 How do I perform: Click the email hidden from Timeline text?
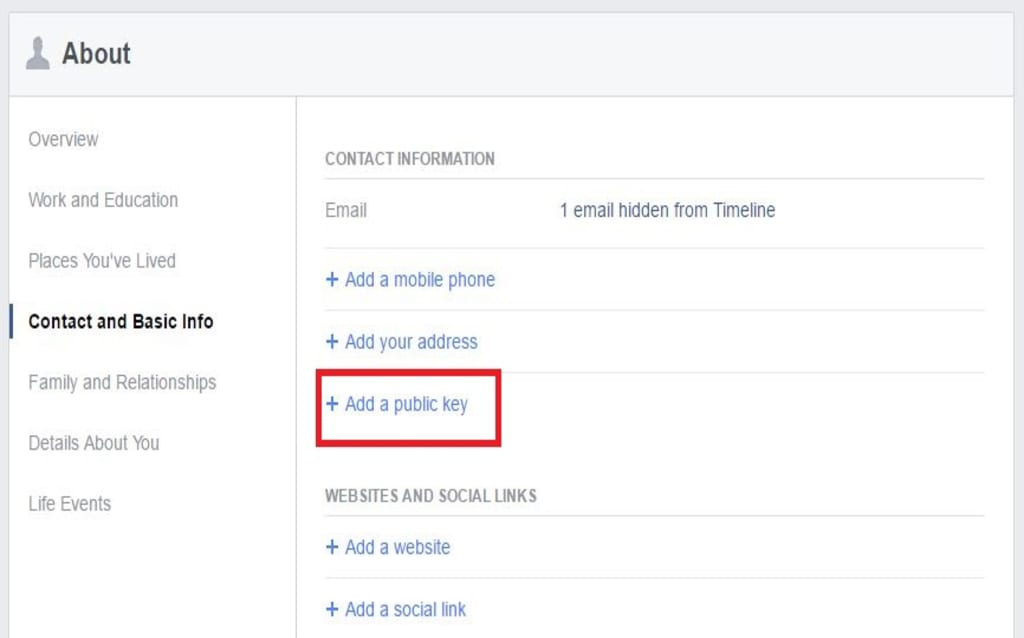(666, 210)
